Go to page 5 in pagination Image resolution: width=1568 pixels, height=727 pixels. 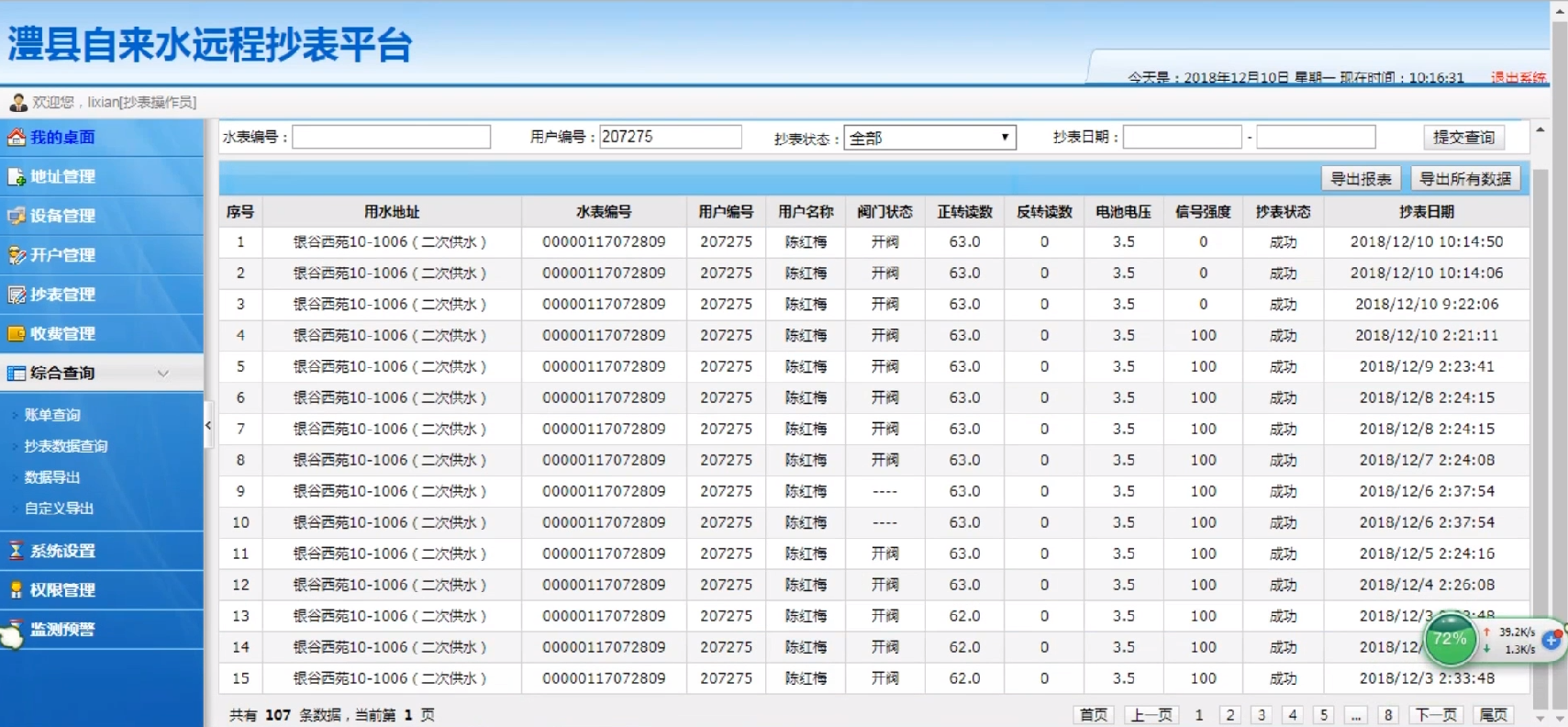[x=1324, y=715]
